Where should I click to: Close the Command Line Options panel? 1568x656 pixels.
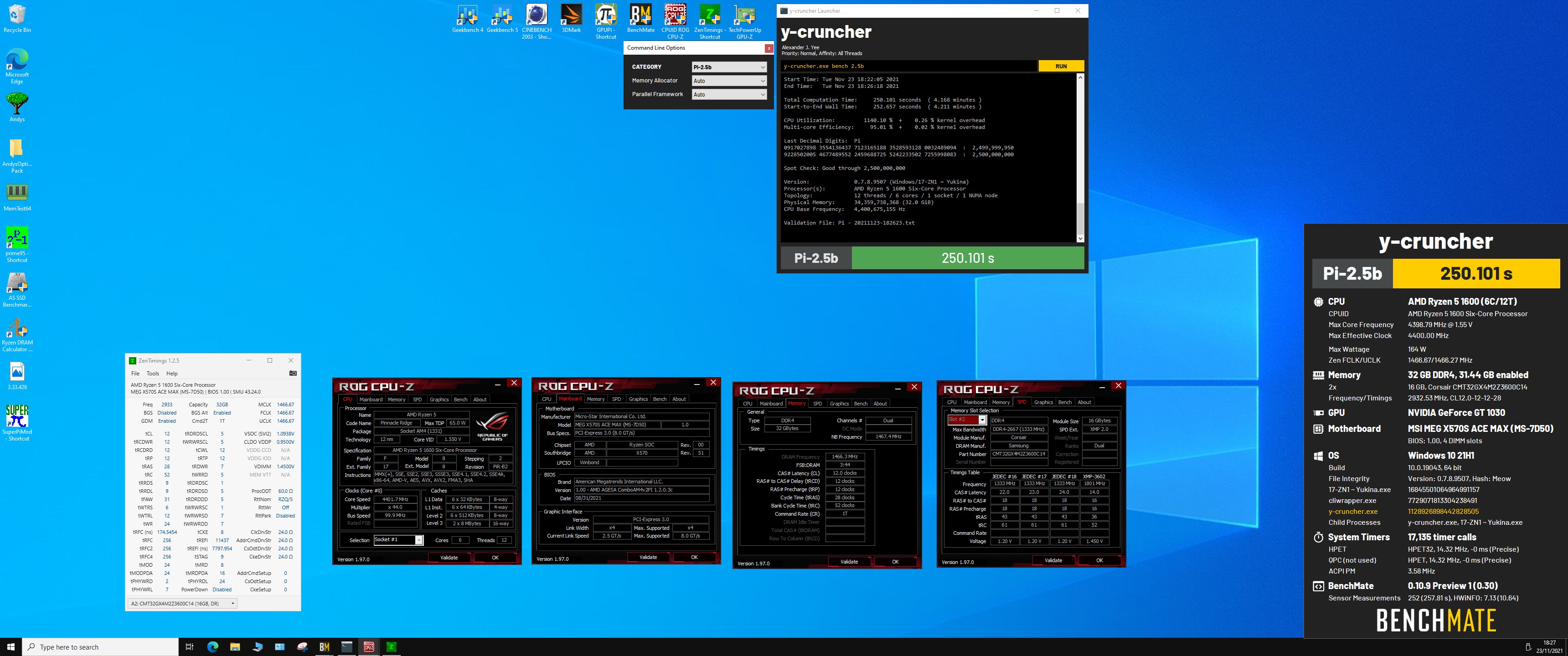pyautogui.click(x=769, y=48)
